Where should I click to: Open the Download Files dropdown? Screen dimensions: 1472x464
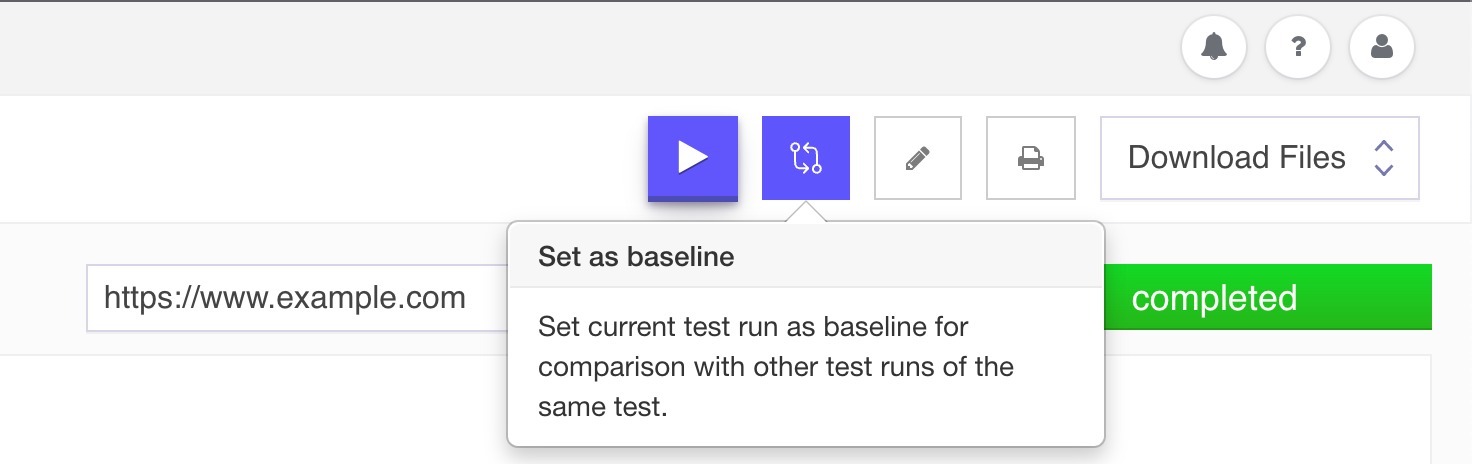tap(1260, 158)
